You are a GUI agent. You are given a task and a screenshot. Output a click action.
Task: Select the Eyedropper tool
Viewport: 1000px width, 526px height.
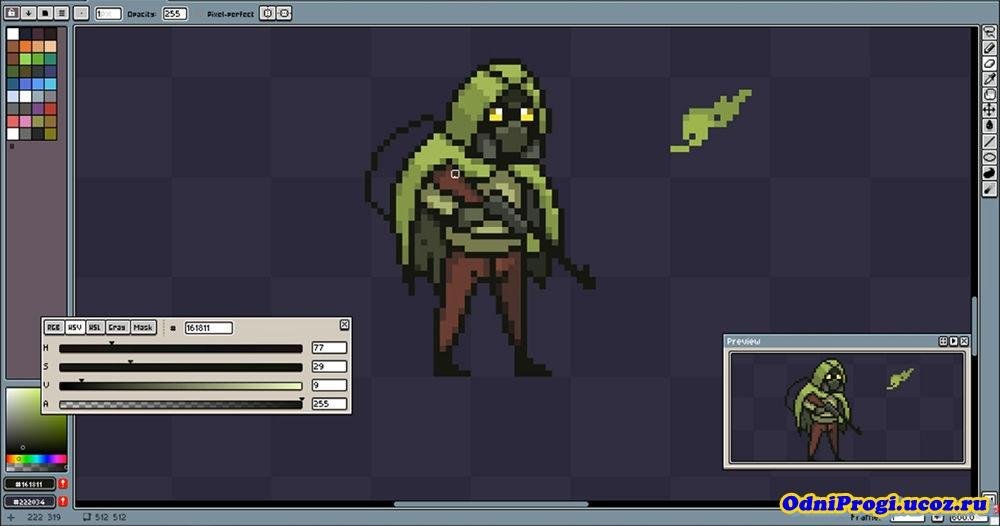point(990,78)
